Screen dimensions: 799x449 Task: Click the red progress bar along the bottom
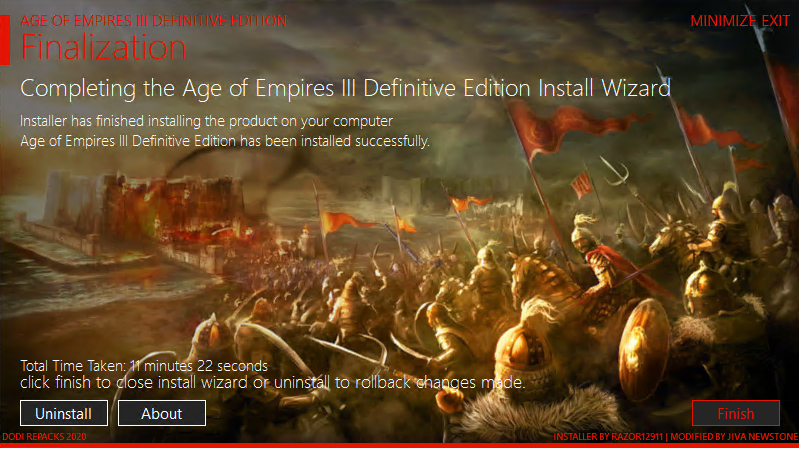coord(400,445)
